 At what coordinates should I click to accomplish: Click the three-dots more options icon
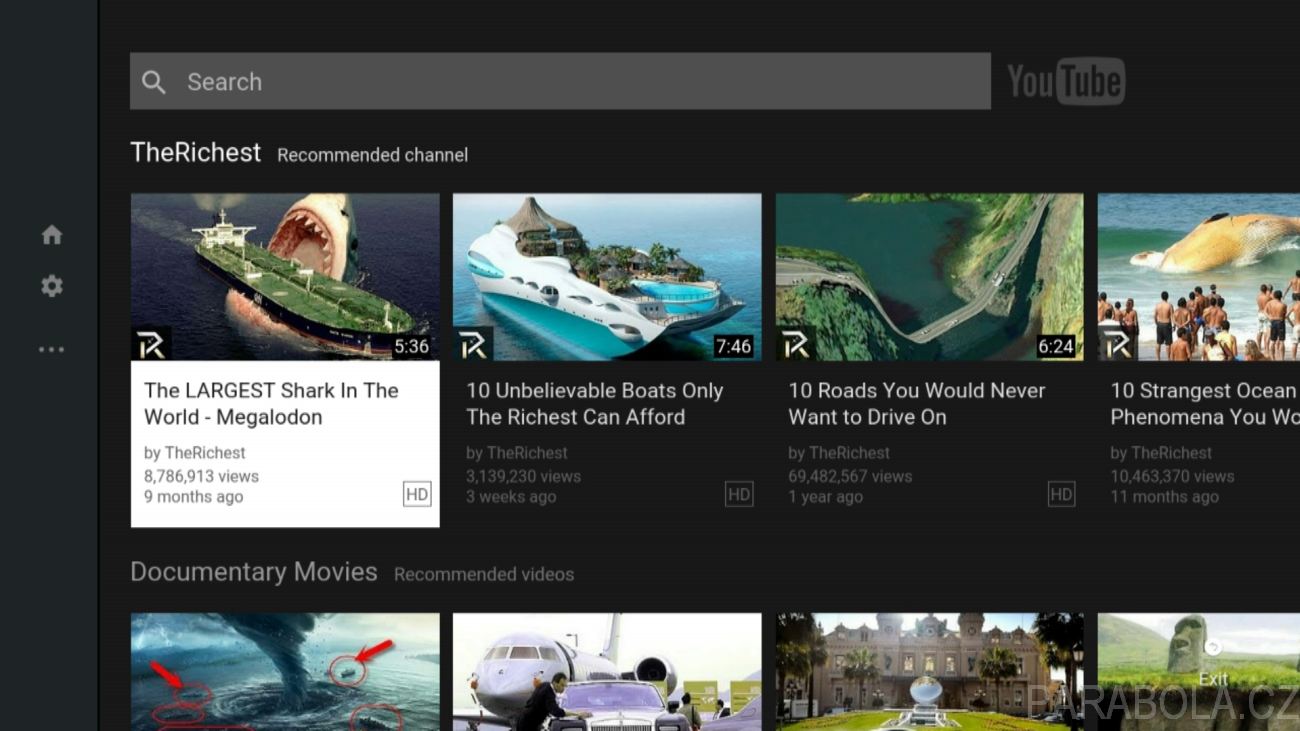(x=51, y=349)
